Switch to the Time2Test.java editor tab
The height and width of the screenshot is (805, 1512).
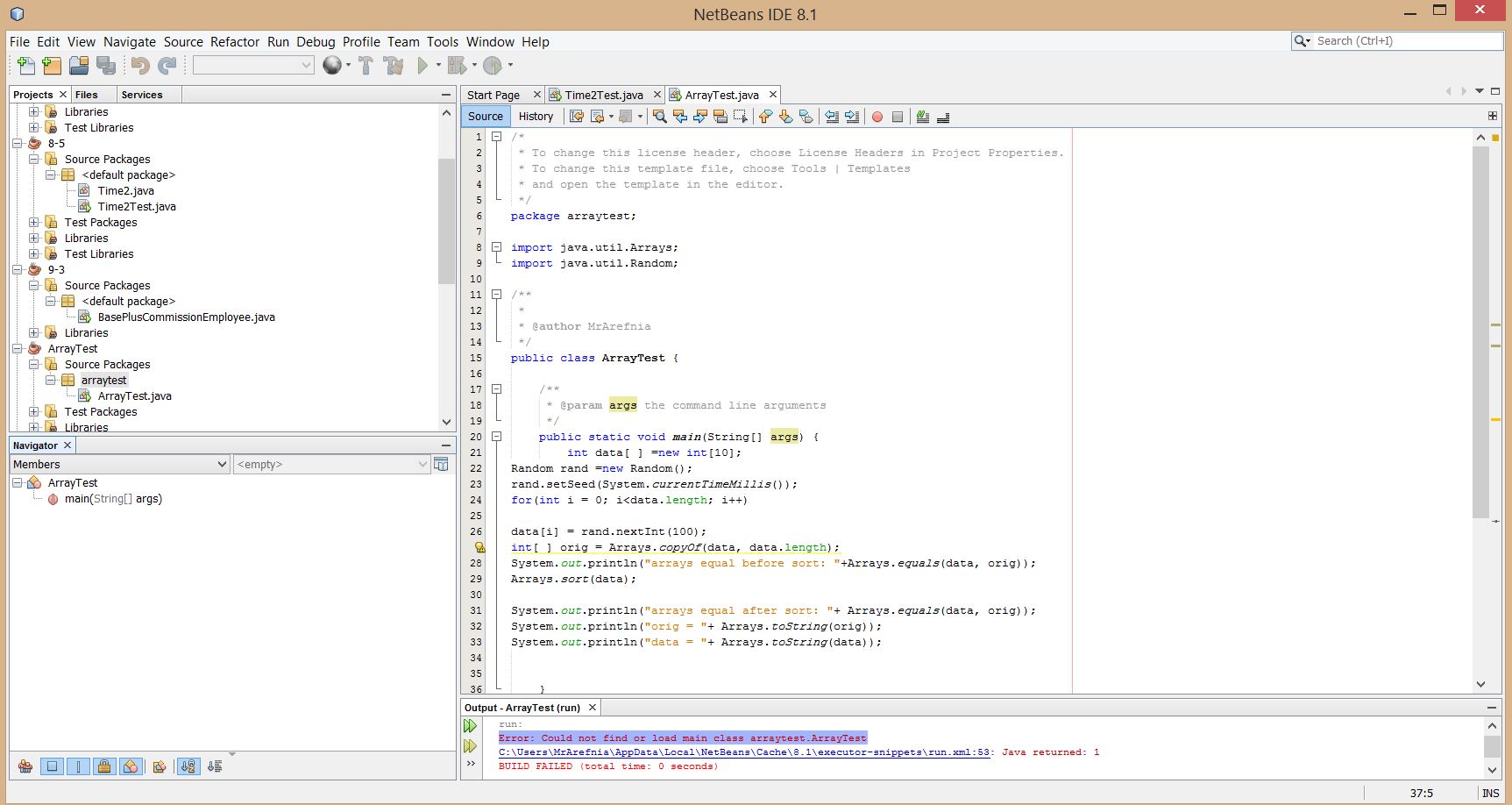click(x=604, y=95)
